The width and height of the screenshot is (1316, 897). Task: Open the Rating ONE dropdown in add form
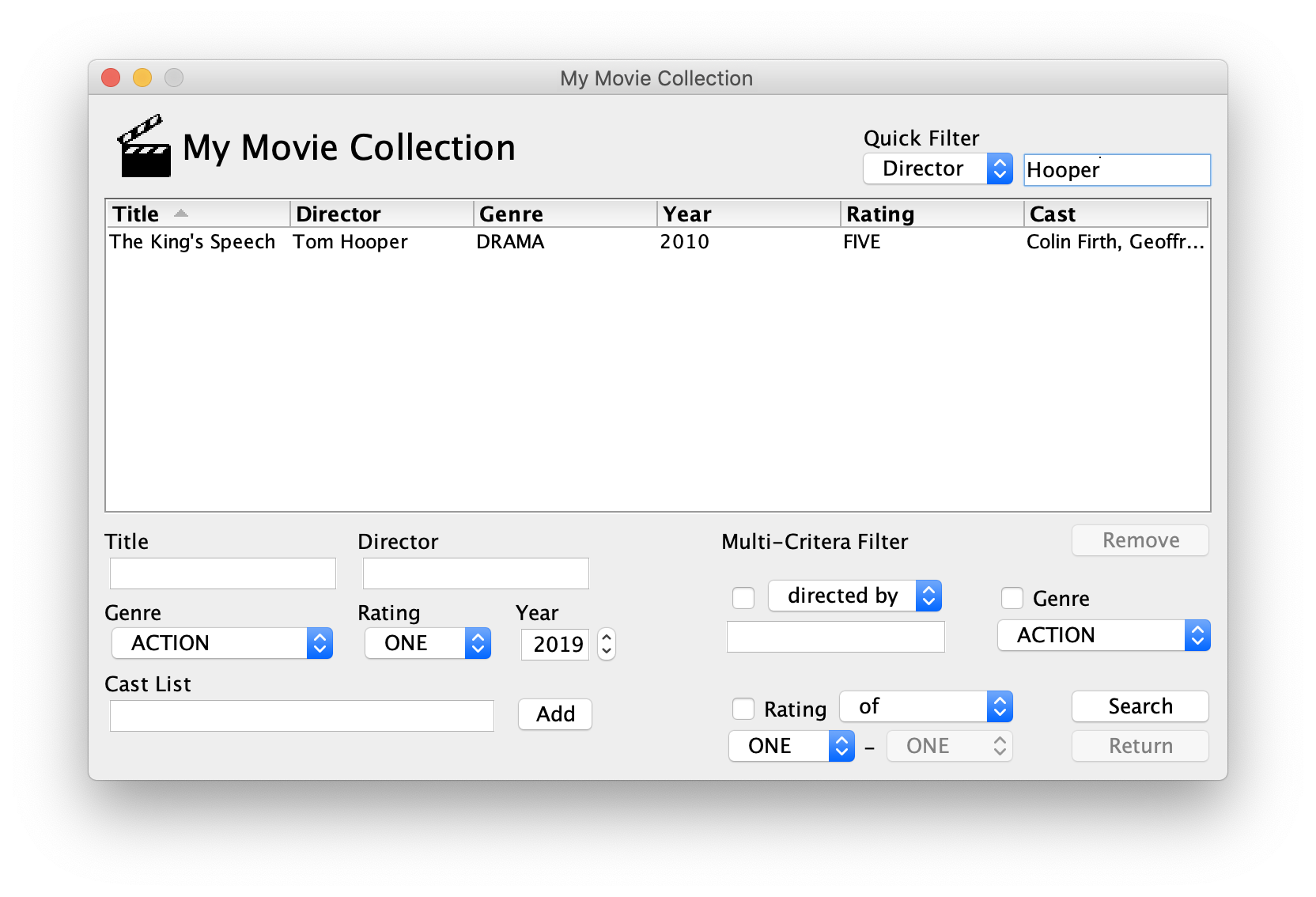(x=428, y=643)
